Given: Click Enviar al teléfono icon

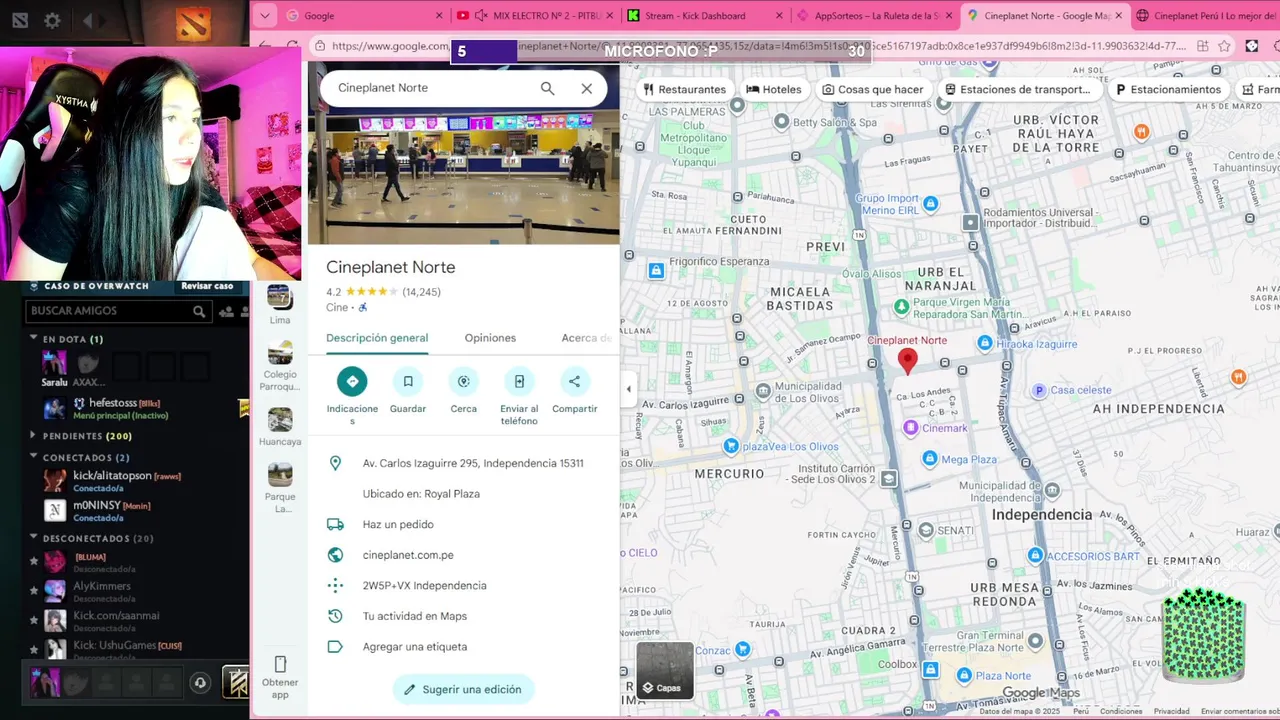Looking at the screenshot, I should click(519, 381).
